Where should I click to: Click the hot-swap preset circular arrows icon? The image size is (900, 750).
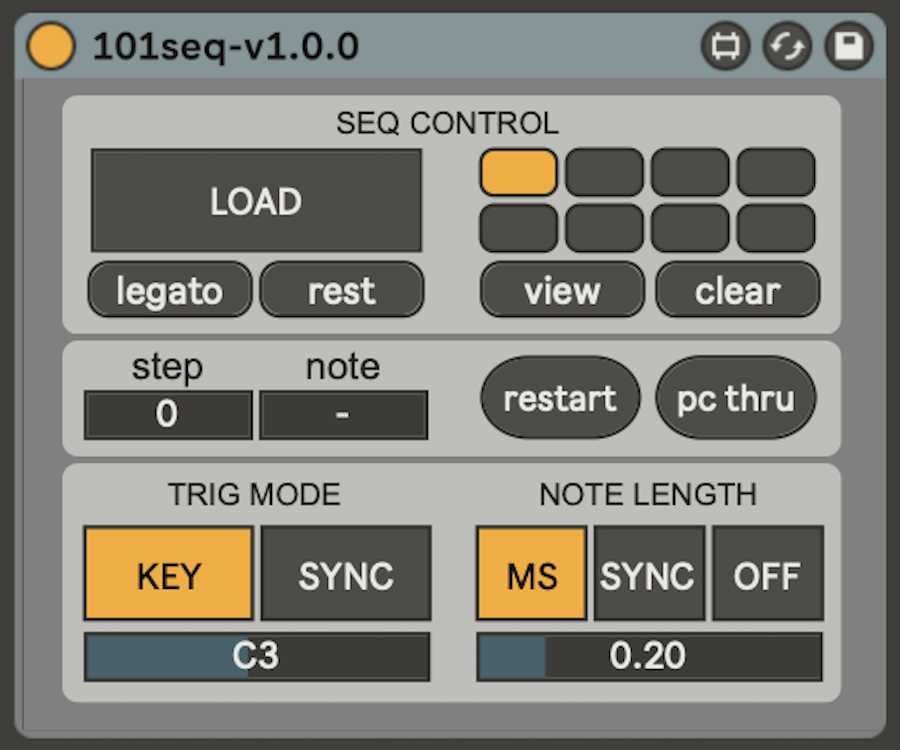(787, 47)
